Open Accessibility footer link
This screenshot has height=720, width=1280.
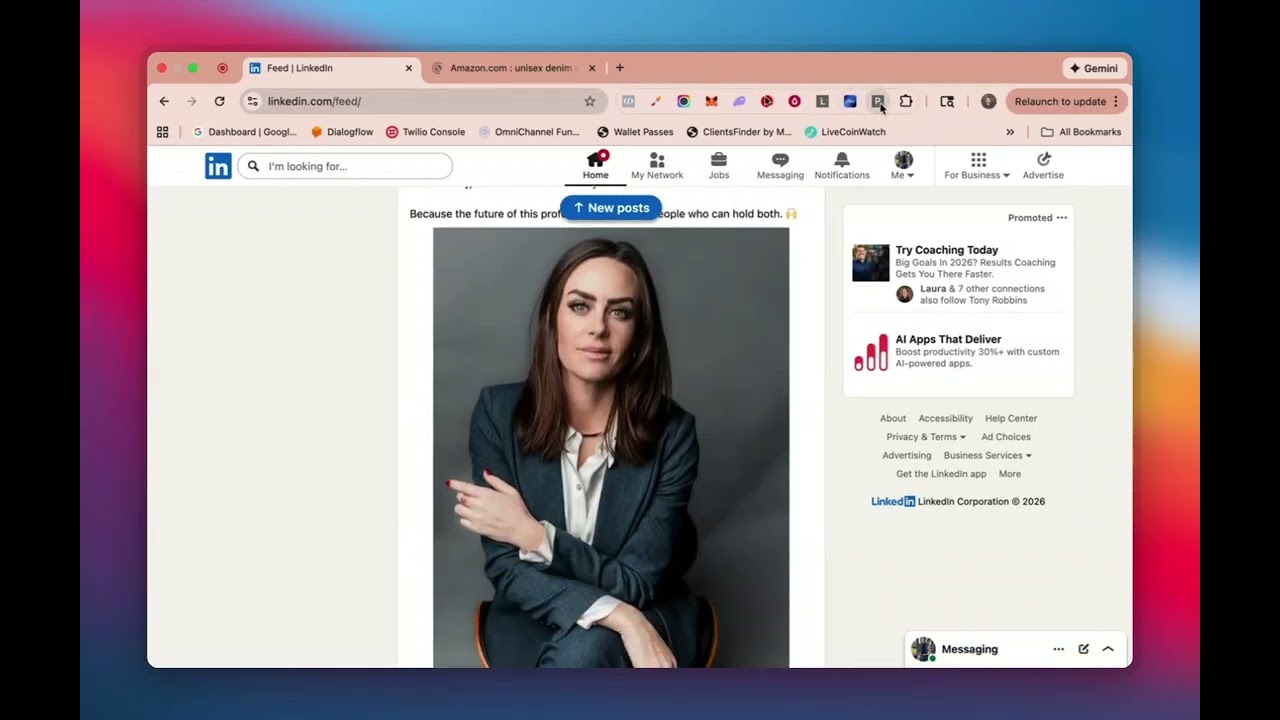click(x=945, y=419)
